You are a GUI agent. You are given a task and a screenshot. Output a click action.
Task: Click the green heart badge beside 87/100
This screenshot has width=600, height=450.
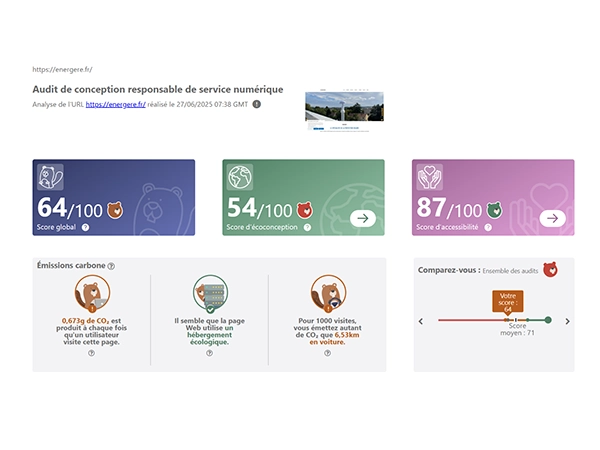[x=494, y=210]
